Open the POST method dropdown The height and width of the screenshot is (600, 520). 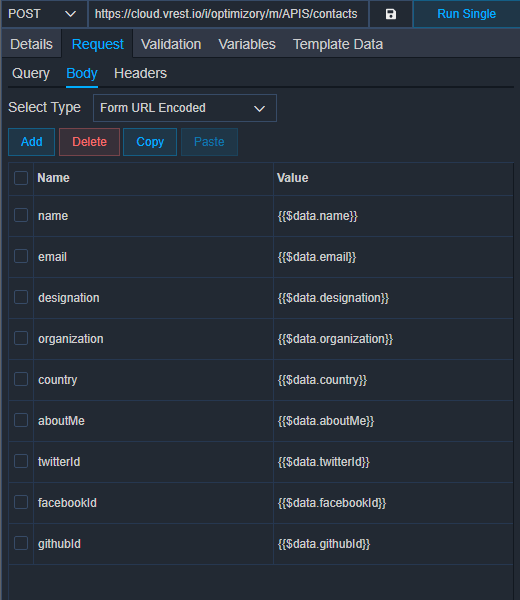[44, 14]
